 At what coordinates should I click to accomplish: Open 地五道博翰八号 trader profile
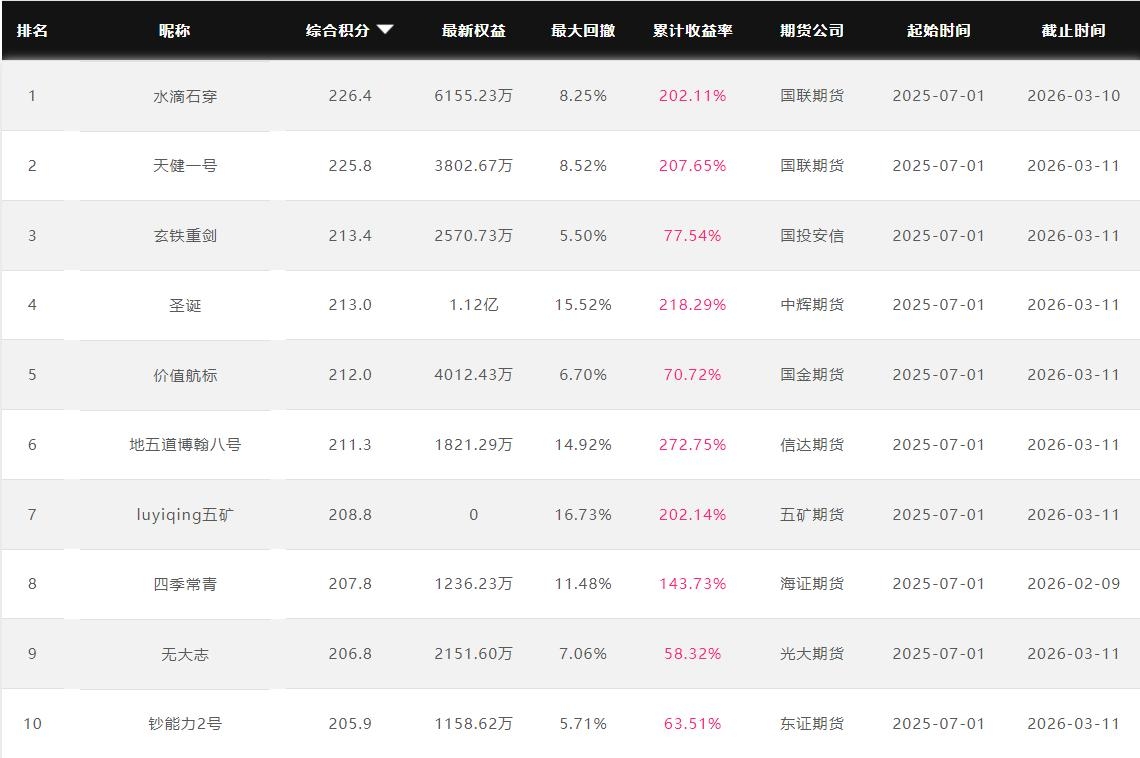185,445
